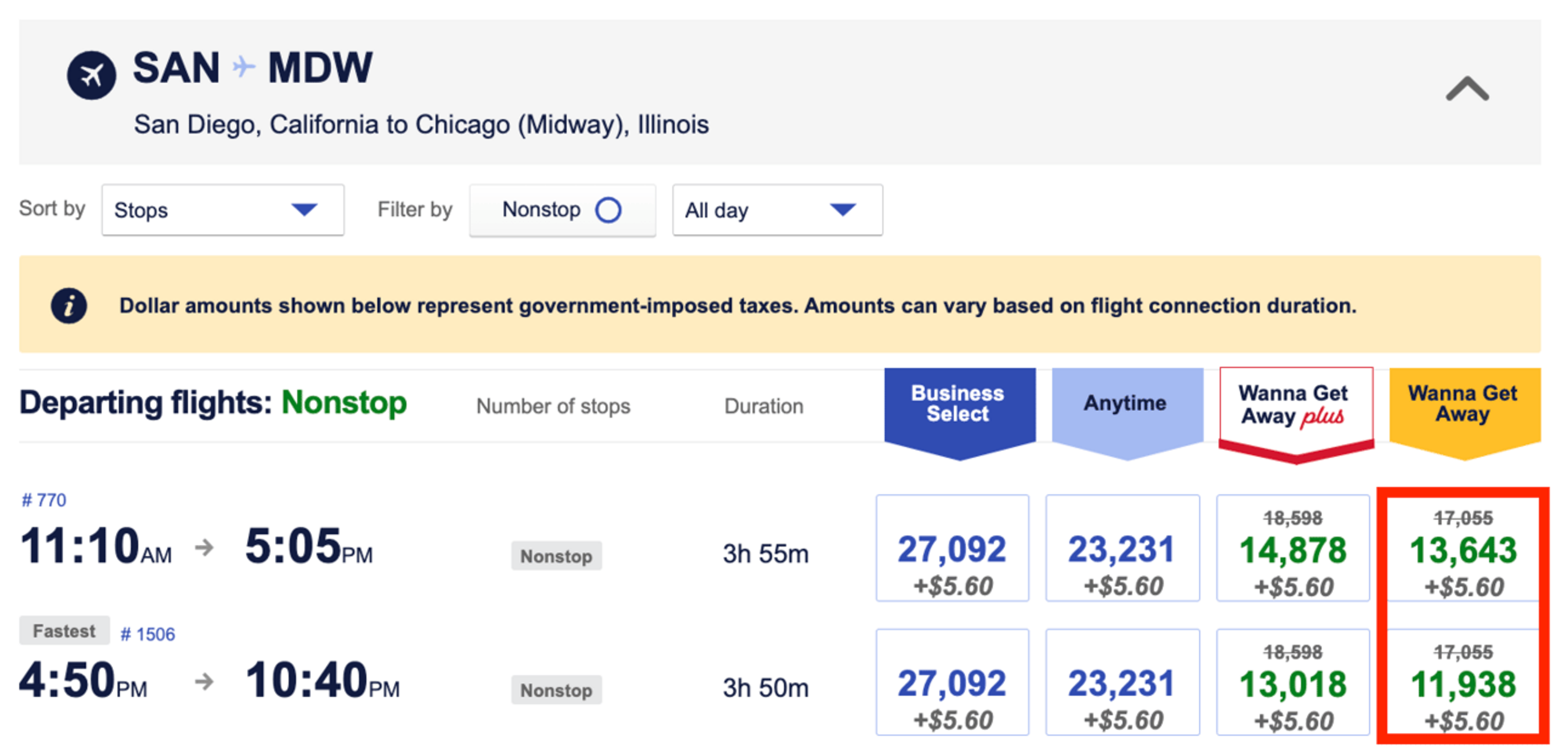Click the Fastest tag on flight 1506

click(64, 630)
